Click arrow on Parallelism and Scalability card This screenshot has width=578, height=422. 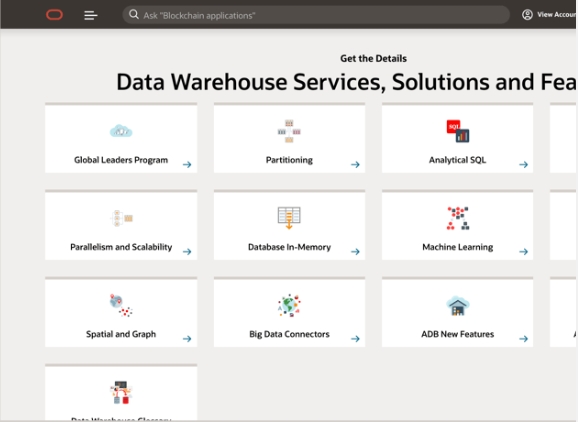(187, 251)
